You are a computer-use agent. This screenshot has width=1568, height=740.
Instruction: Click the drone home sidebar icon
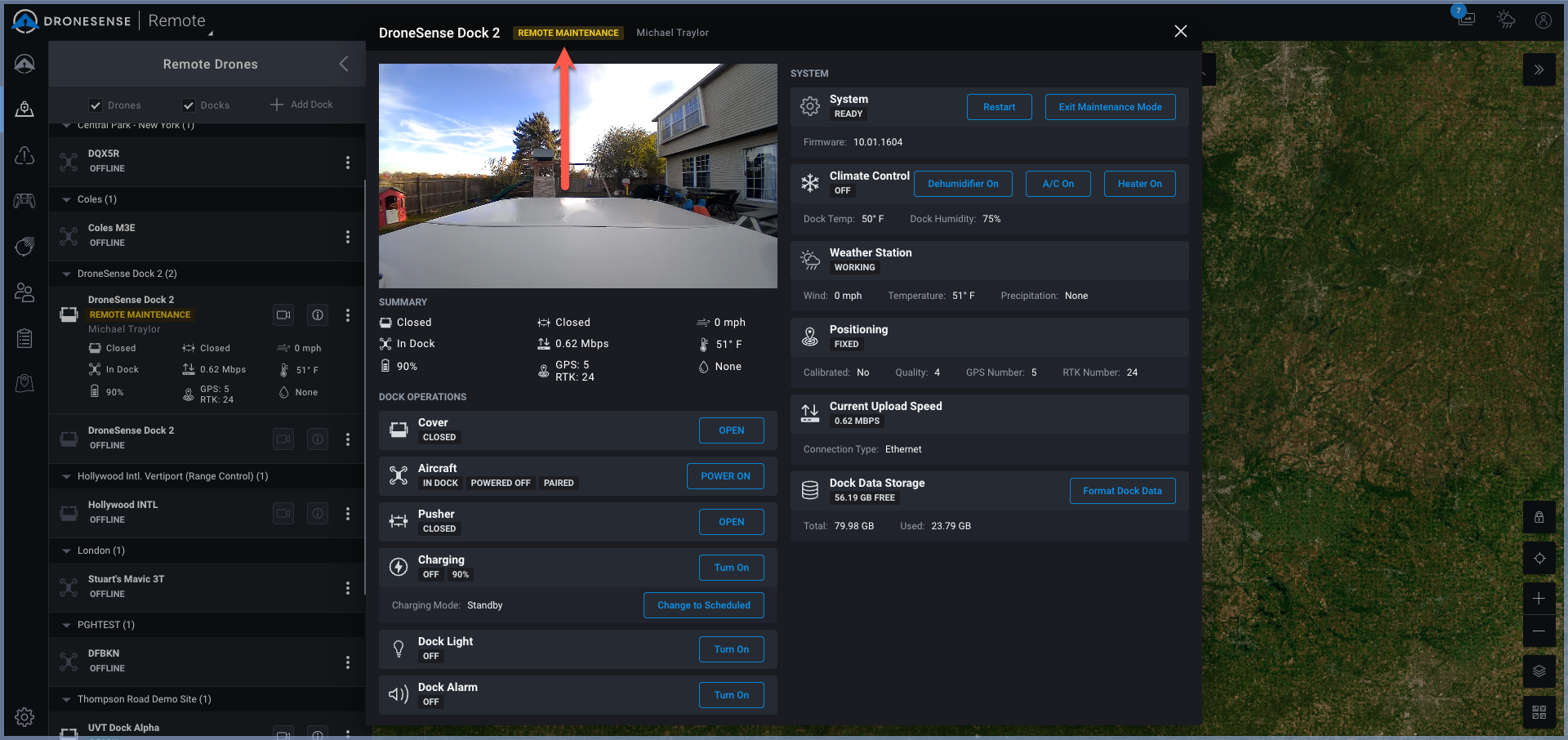click(24, 64)
